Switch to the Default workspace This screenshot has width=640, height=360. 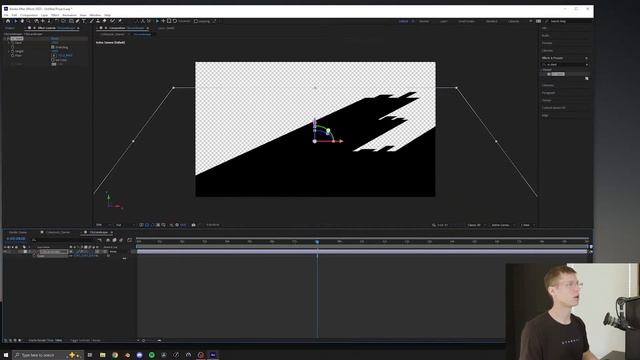(403, 21)
